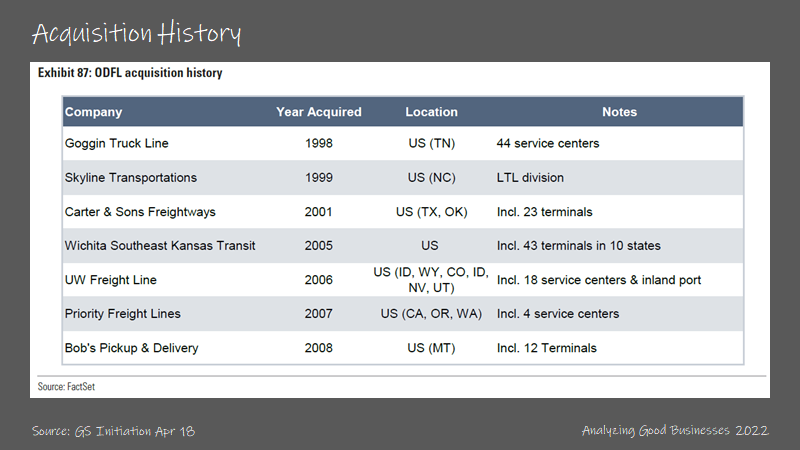Select the 'Carter & Sons Freightways' cell
Viewport: 800px width, 450px height.
coord(140,212)
